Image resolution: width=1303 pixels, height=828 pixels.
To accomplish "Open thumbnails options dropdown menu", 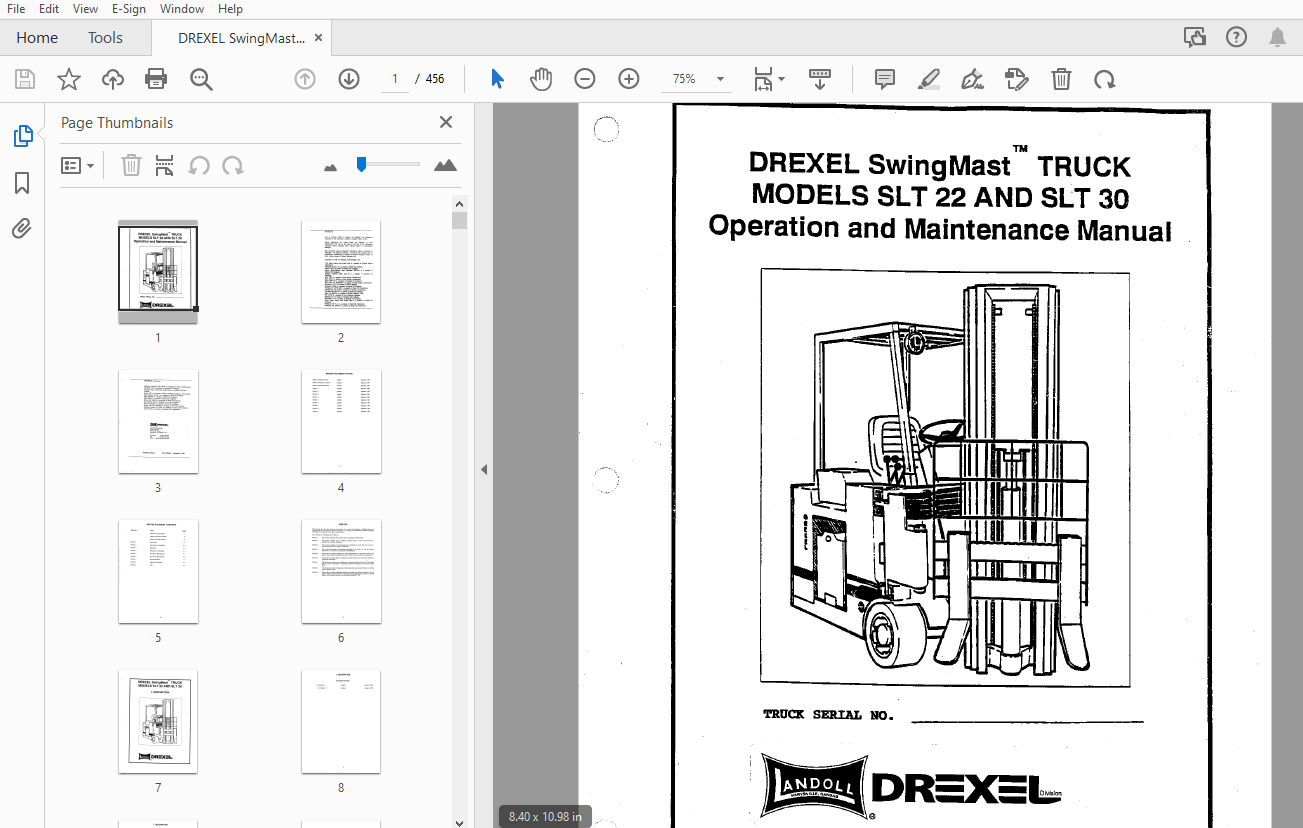I will (78, 165).
